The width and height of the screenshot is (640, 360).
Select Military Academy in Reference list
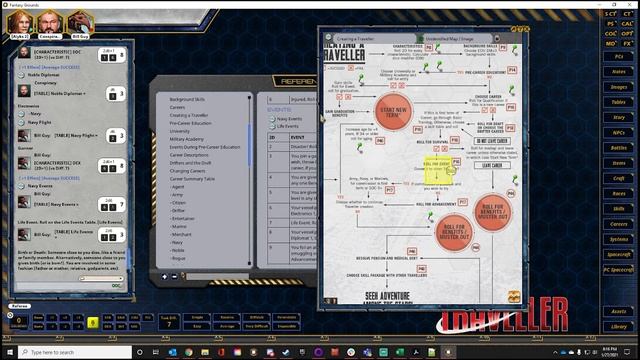coord(186,139)
